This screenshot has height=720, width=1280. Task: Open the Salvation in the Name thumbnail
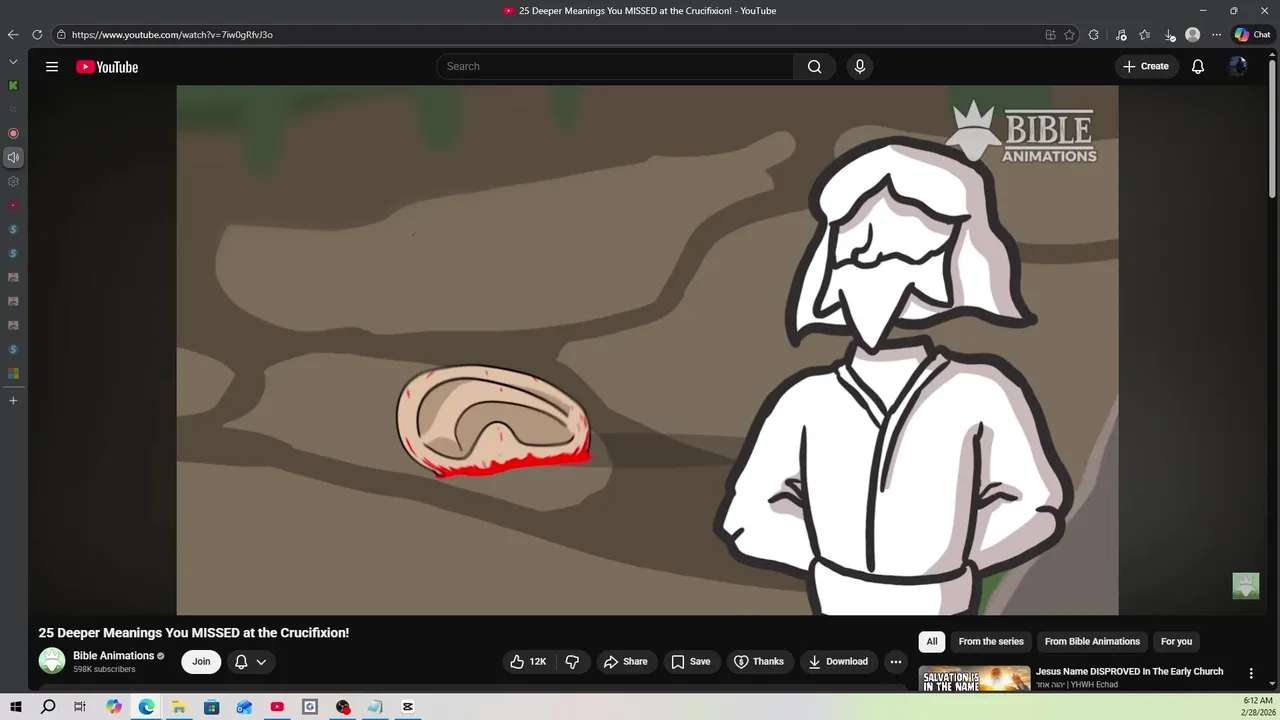(x=974, y=678)
